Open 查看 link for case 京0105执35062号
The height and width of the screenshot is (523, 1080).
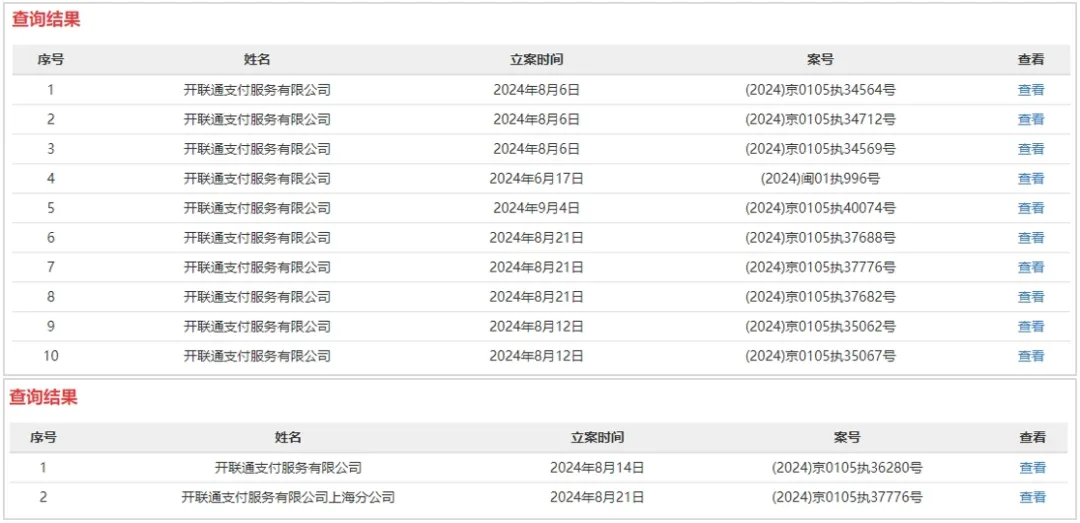coord(1031,327)
